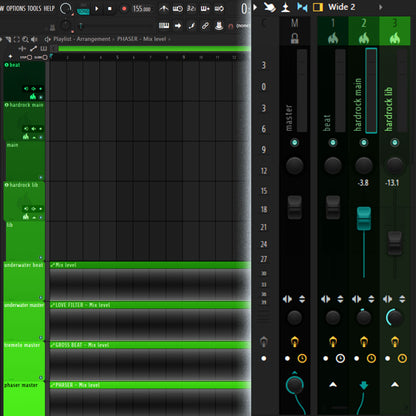Viewport: 416px width, 416px height.
Task: Click the Playlist - Arrangement breadcrumb
Action: click(x=82, y=39)
